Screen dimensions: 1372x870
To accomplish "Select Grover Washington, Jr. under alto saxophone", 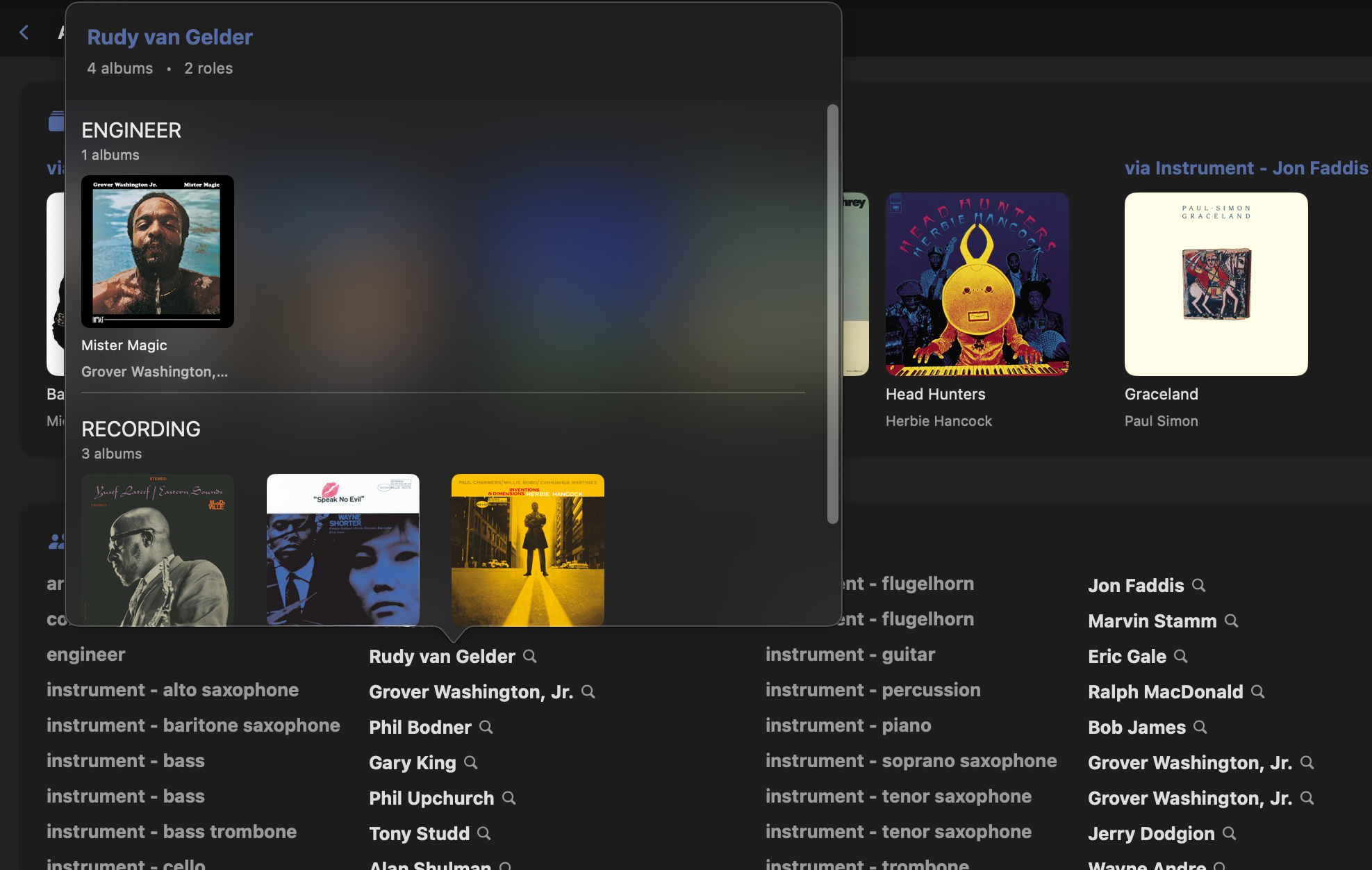I will 471,691.
